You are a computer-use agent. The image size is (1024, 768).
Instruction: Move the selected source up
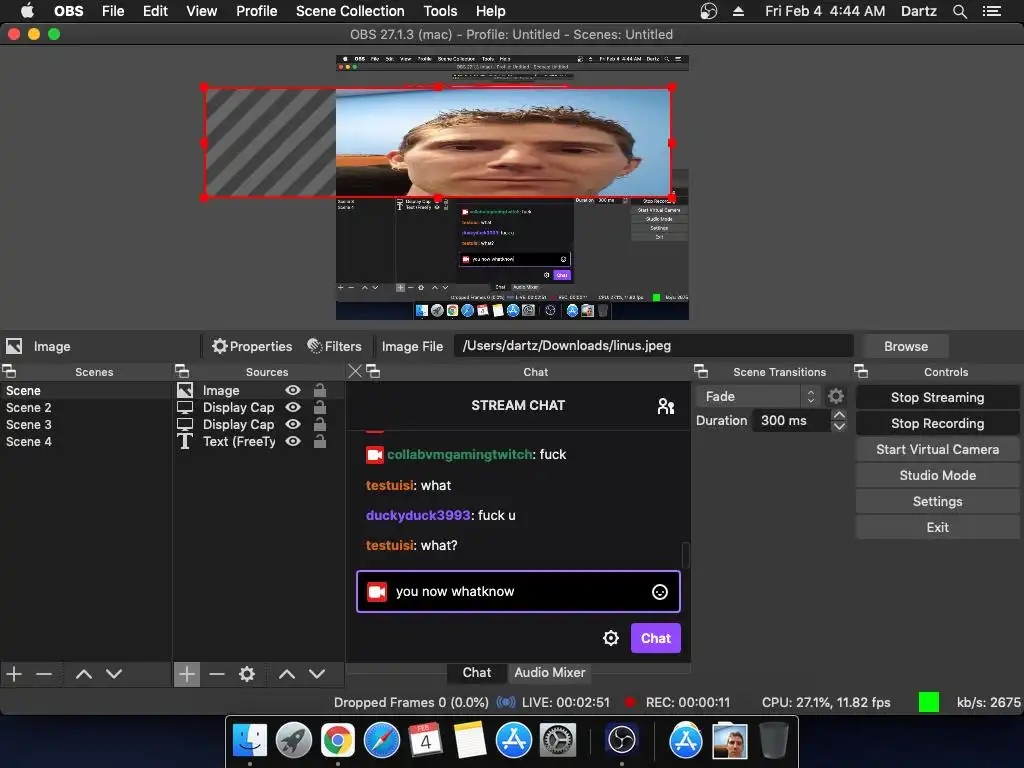(287, 673)
